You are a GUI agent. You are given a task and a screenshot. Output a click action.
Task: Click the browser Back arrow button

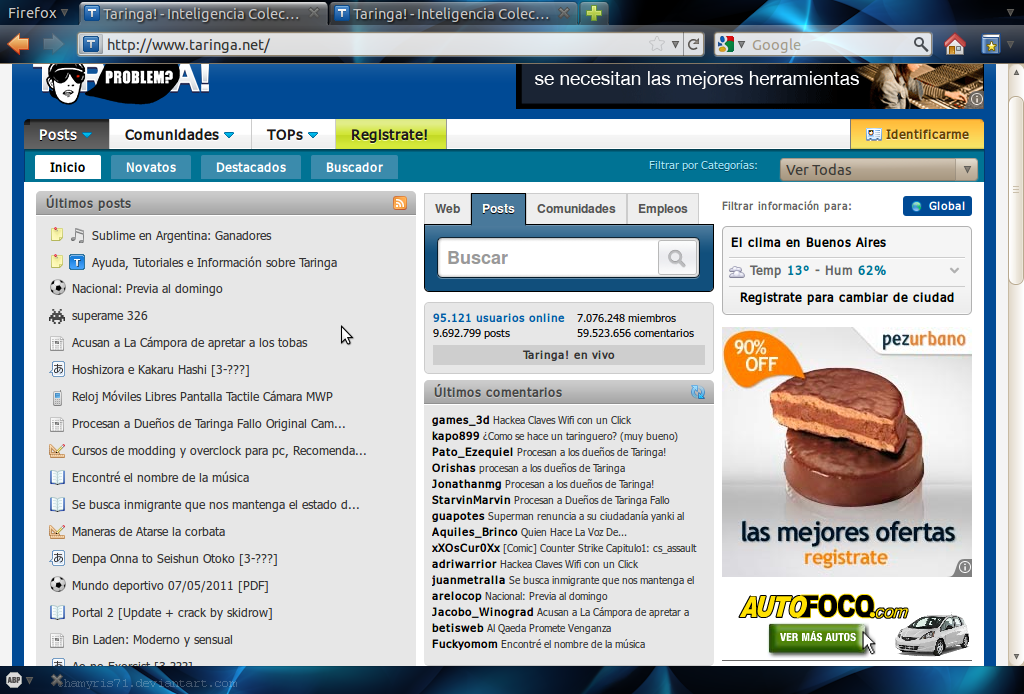point(19,44)
